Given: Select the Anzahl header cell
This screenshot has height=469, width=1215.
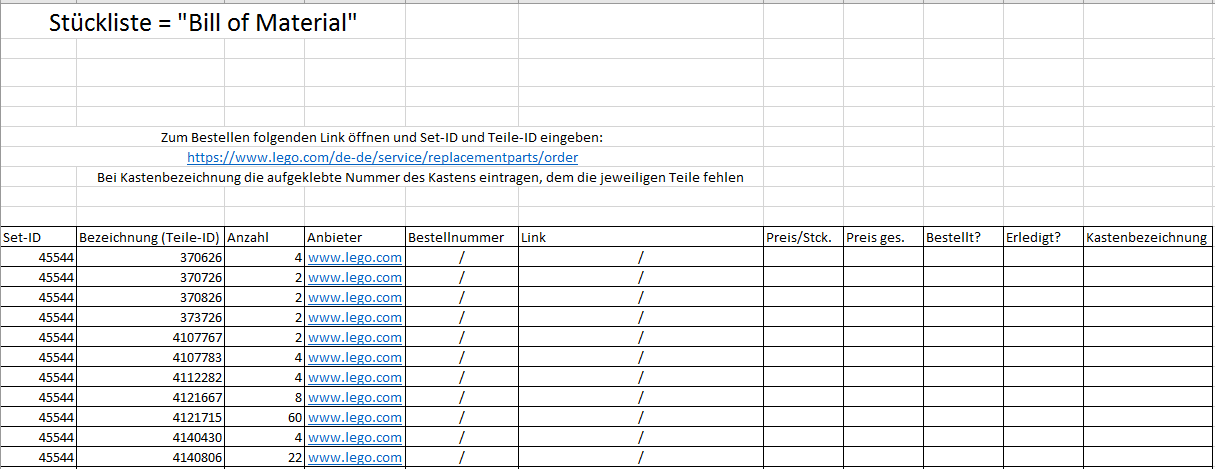Looking at the screenshot, I should pos(264,237).
